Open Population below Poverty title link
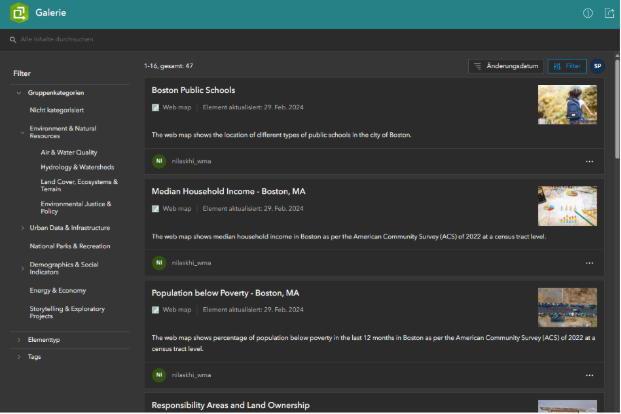621x414 pixels. [225, 293]
